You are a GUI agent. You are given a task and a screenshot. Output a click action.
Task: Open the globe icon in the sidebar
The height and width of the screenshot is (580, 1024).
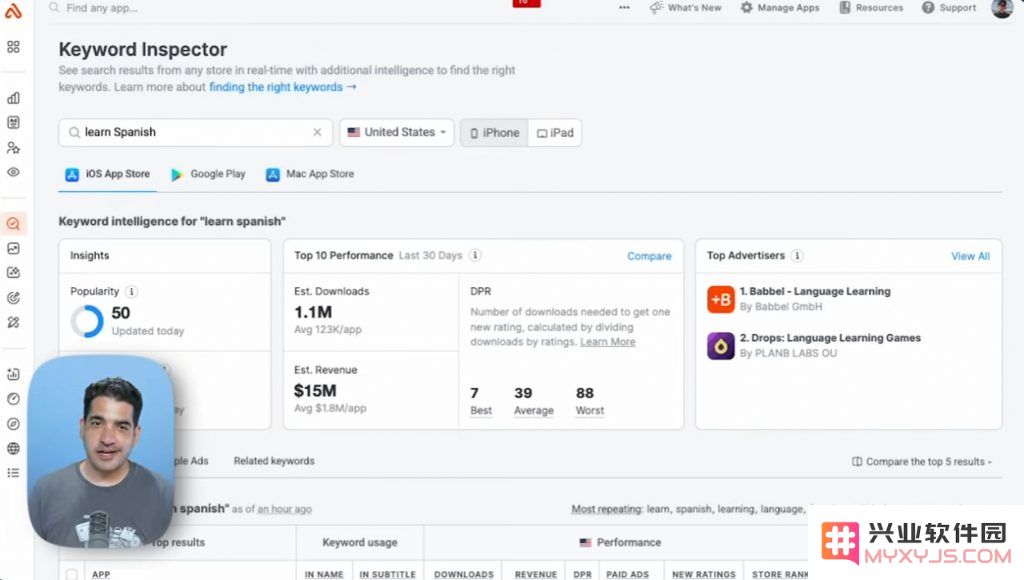[13, 449]
